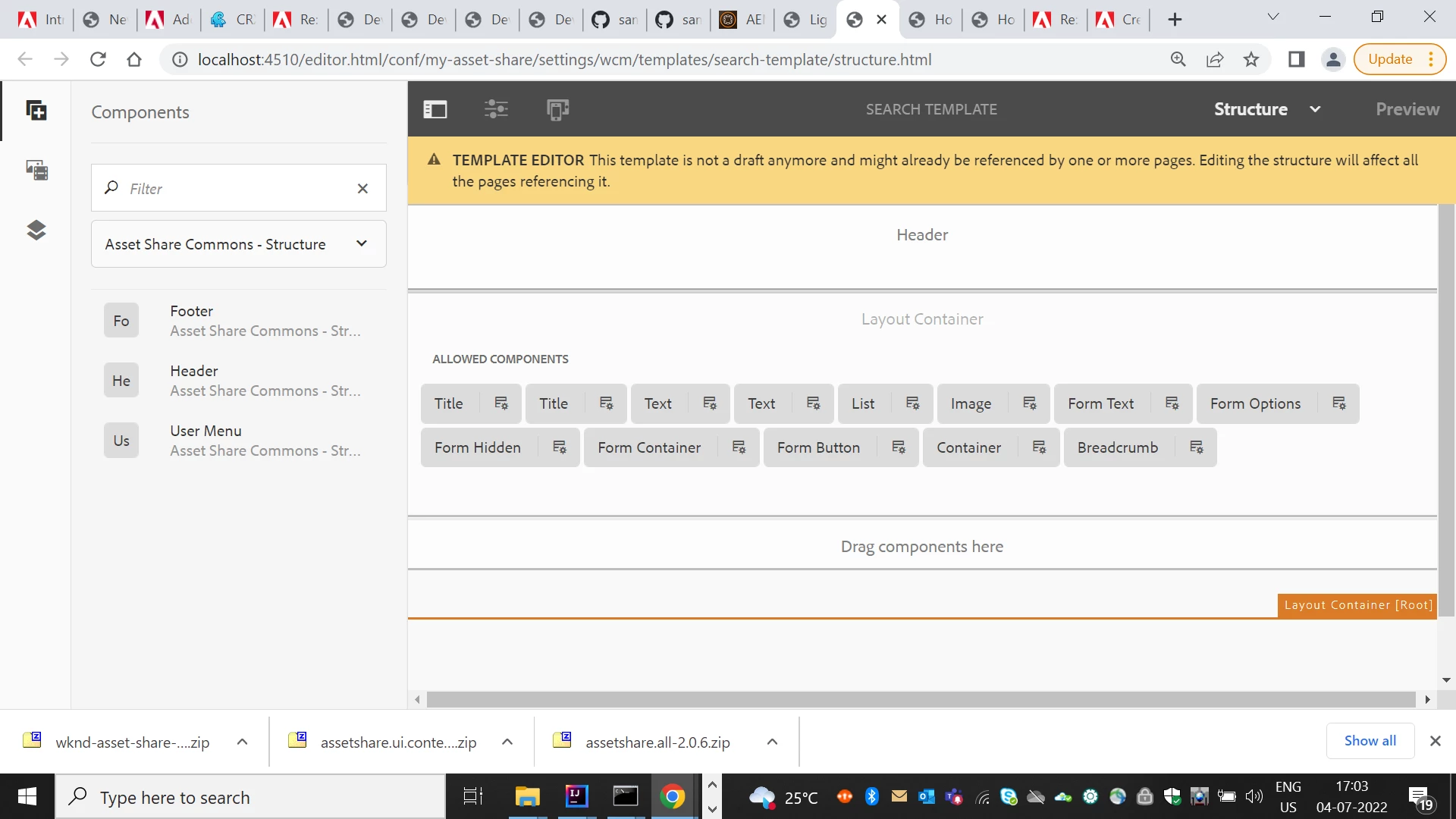Open Page Information sliders icon
1456x819 pixels.
point(496,109)
